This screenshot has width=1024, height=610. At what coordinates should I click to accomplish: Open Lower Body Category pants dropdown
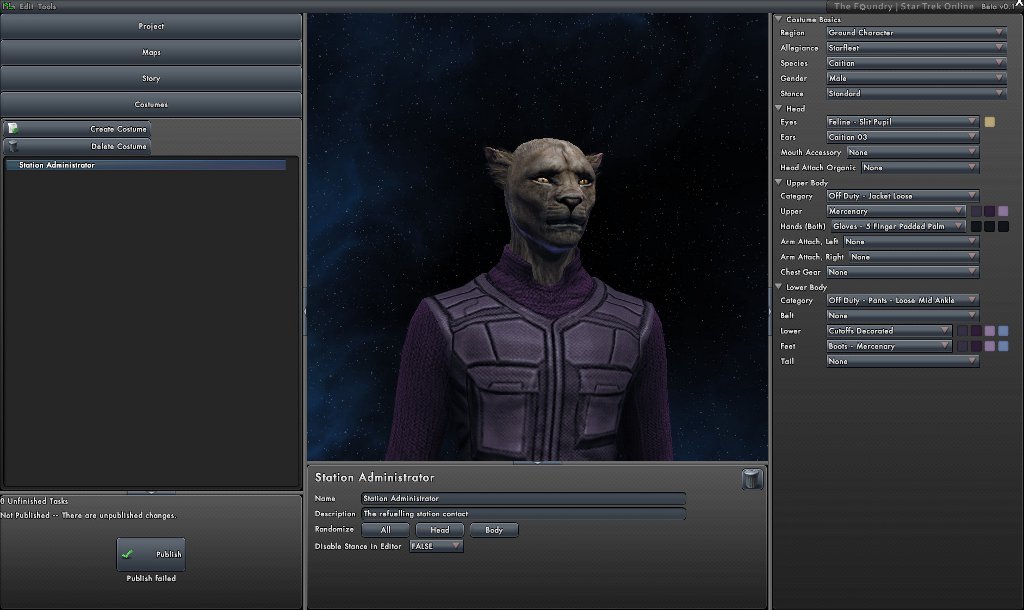click(903, 300)
